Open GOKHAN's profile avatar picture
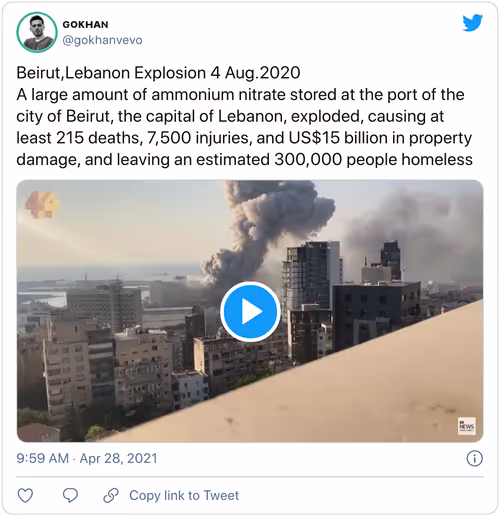 point(37,32)
